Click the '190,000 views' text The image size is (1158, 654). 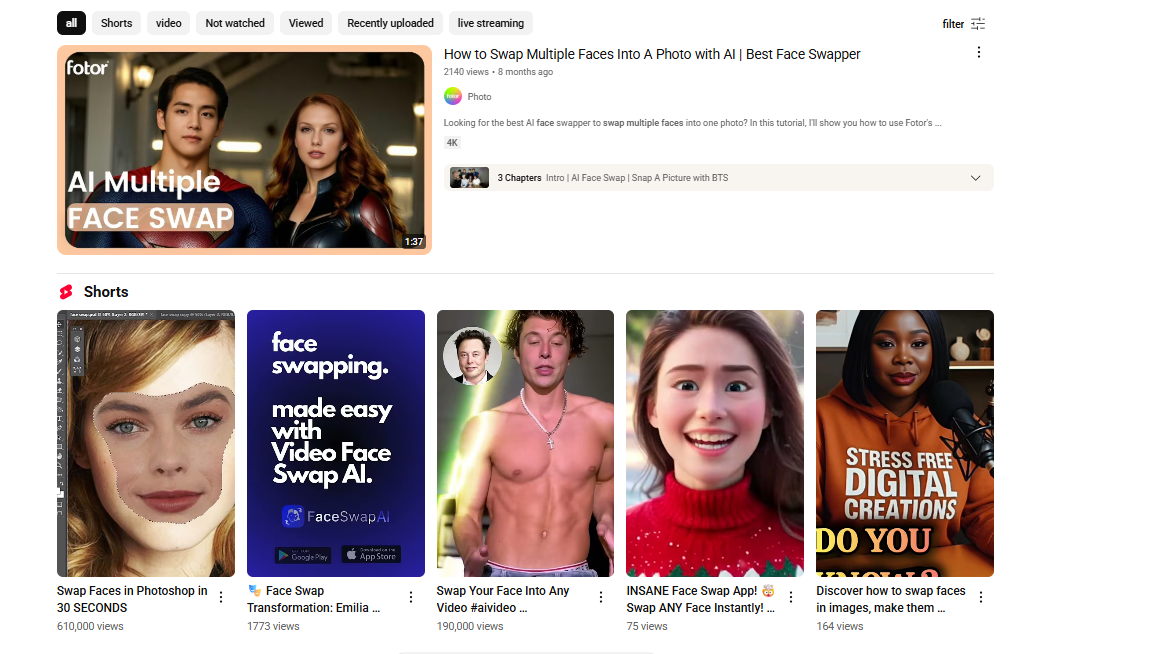point(470,626)
